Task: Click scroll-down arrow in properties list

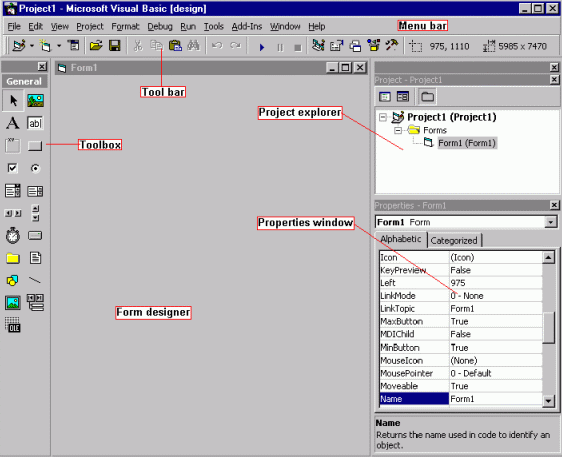Action: (548, 401)
